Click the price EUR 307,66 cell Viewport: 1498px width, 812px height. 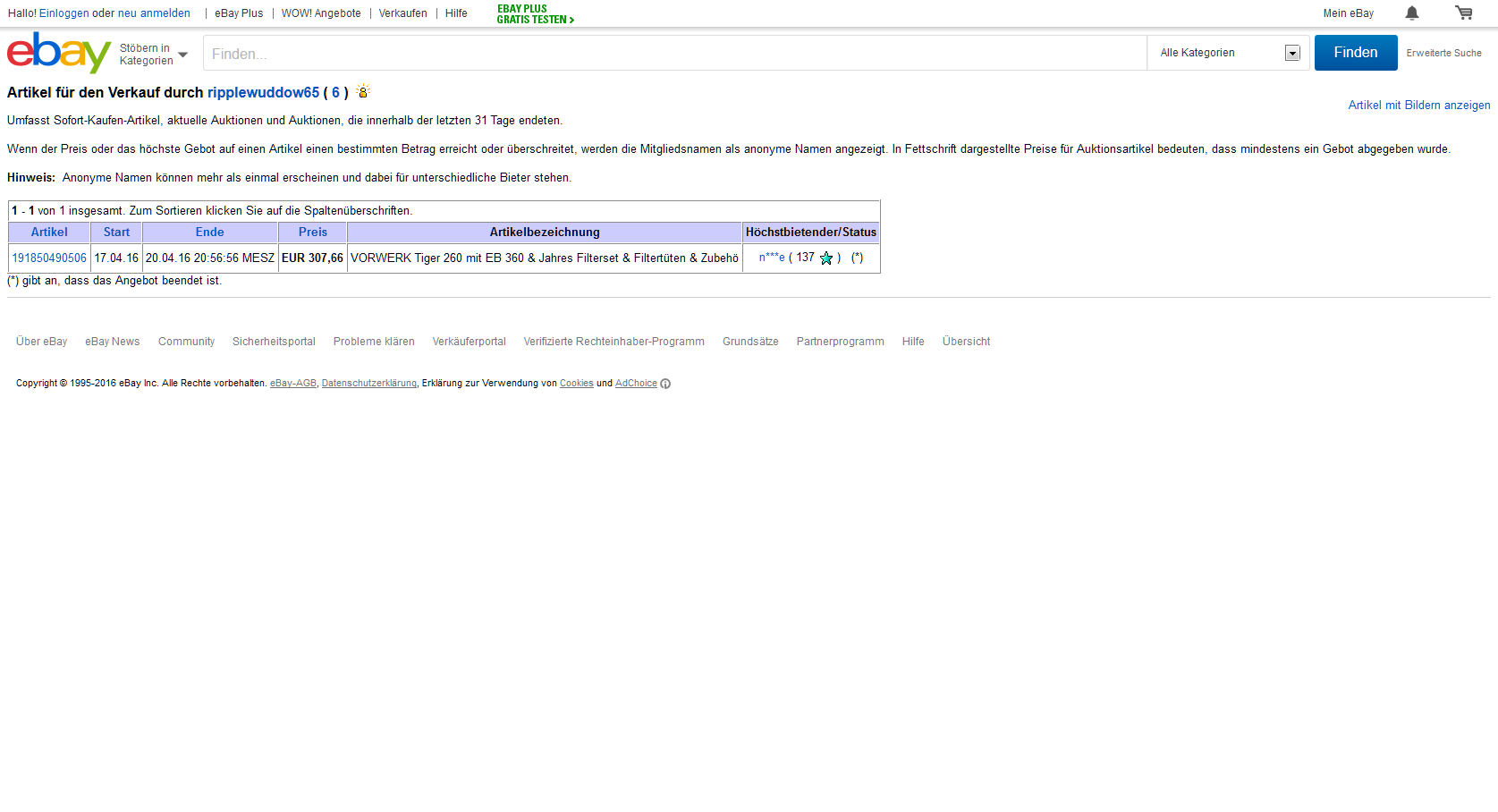click(x=312, y=258)
